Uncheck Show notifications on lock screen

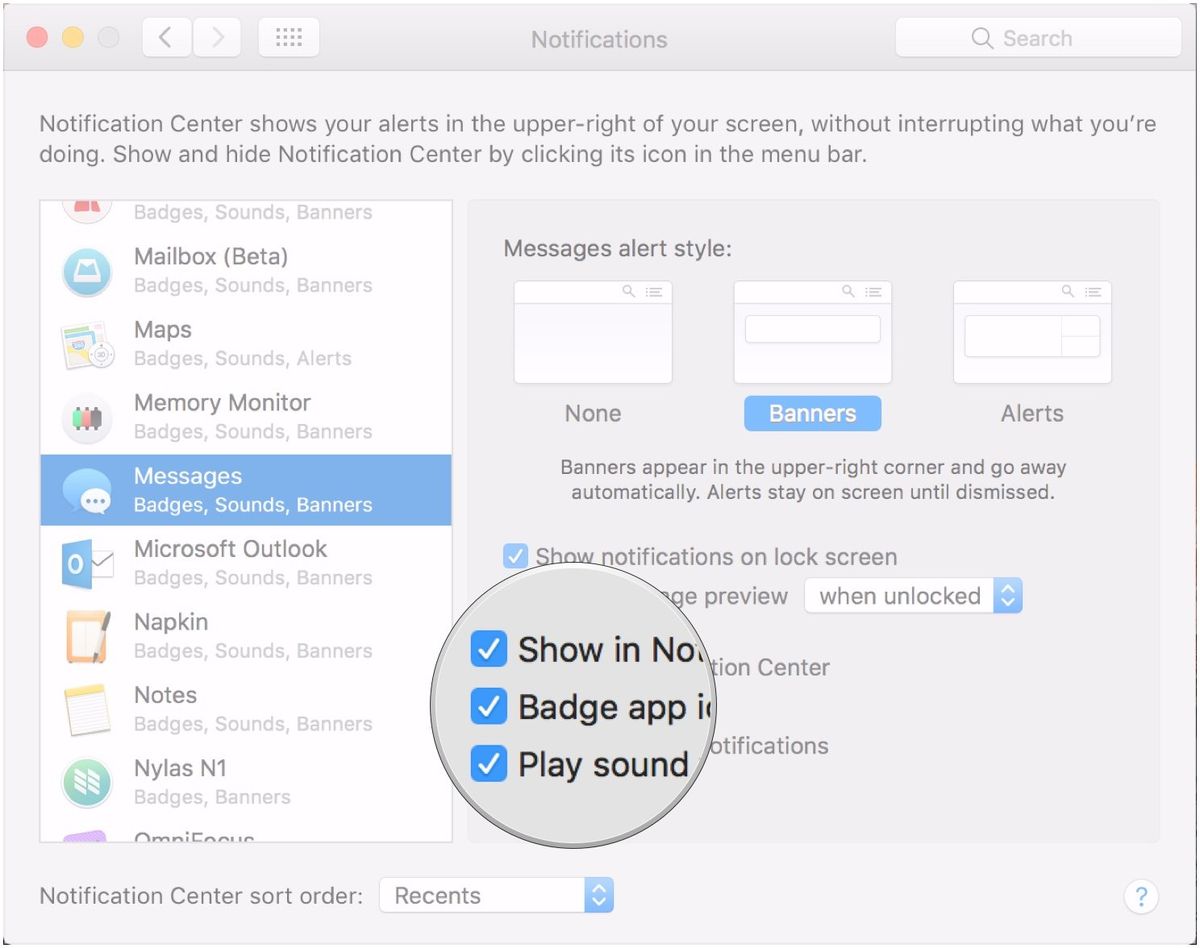pos(514,556)
